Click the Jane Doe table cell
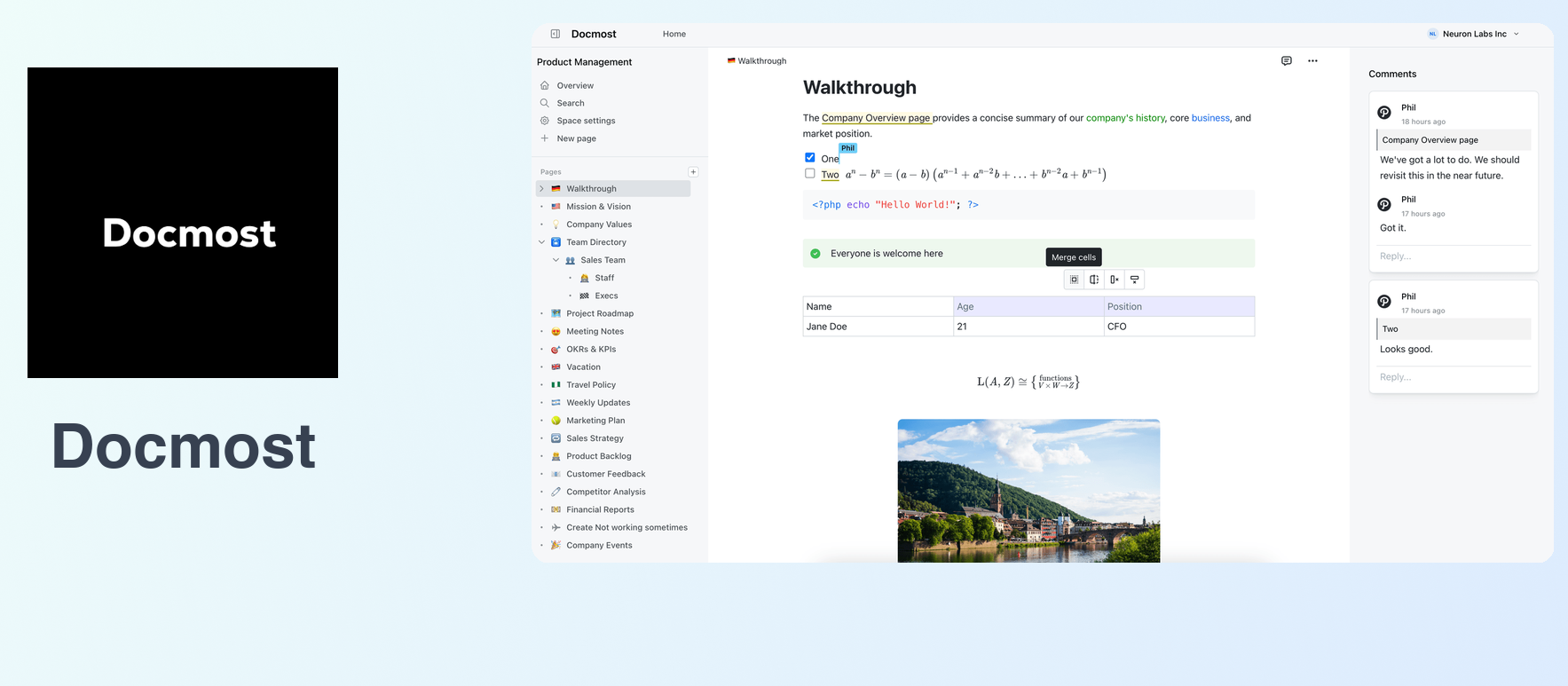1568x686 pixels. 879,327
